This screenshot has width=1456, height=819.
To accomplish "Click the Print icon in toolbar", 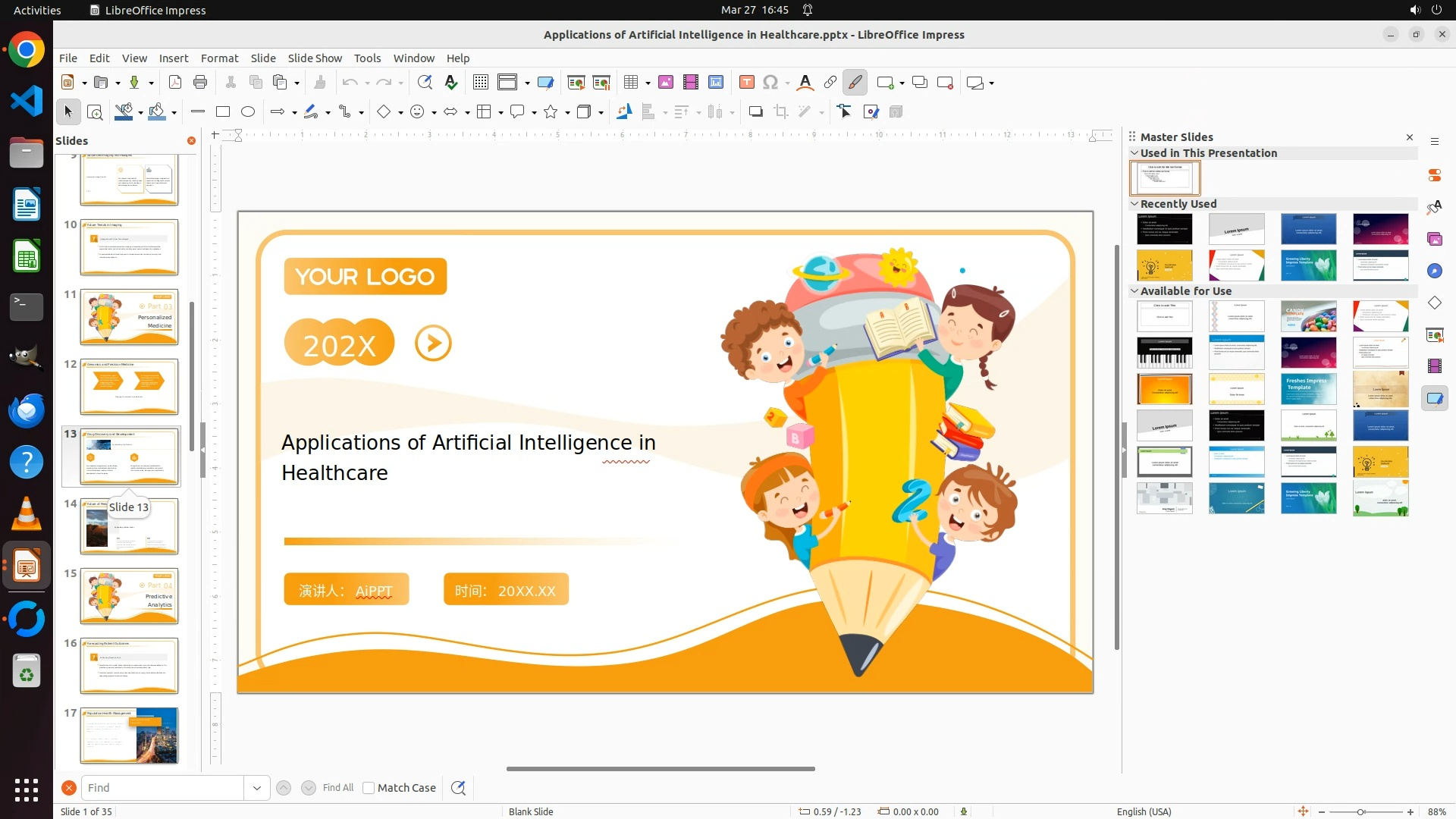I will [200, 83].
